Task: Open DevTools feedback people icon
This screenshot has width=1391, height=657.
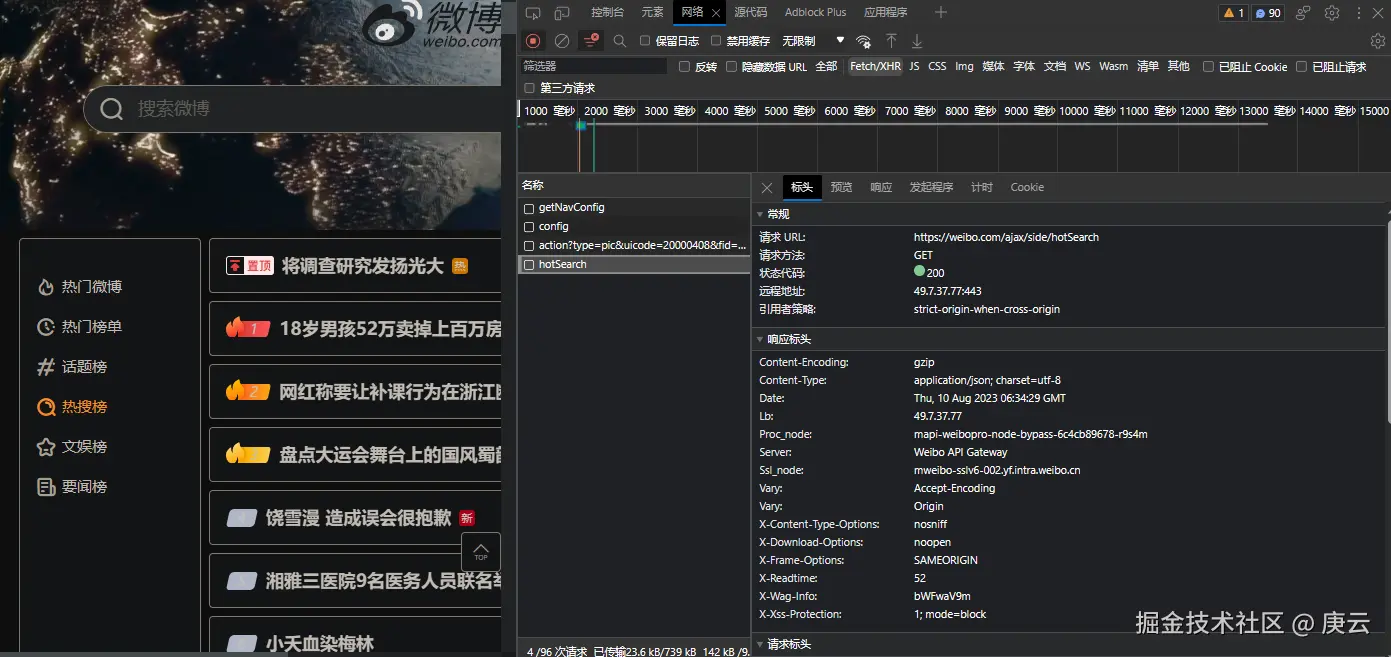Action: coord(1302,13)
